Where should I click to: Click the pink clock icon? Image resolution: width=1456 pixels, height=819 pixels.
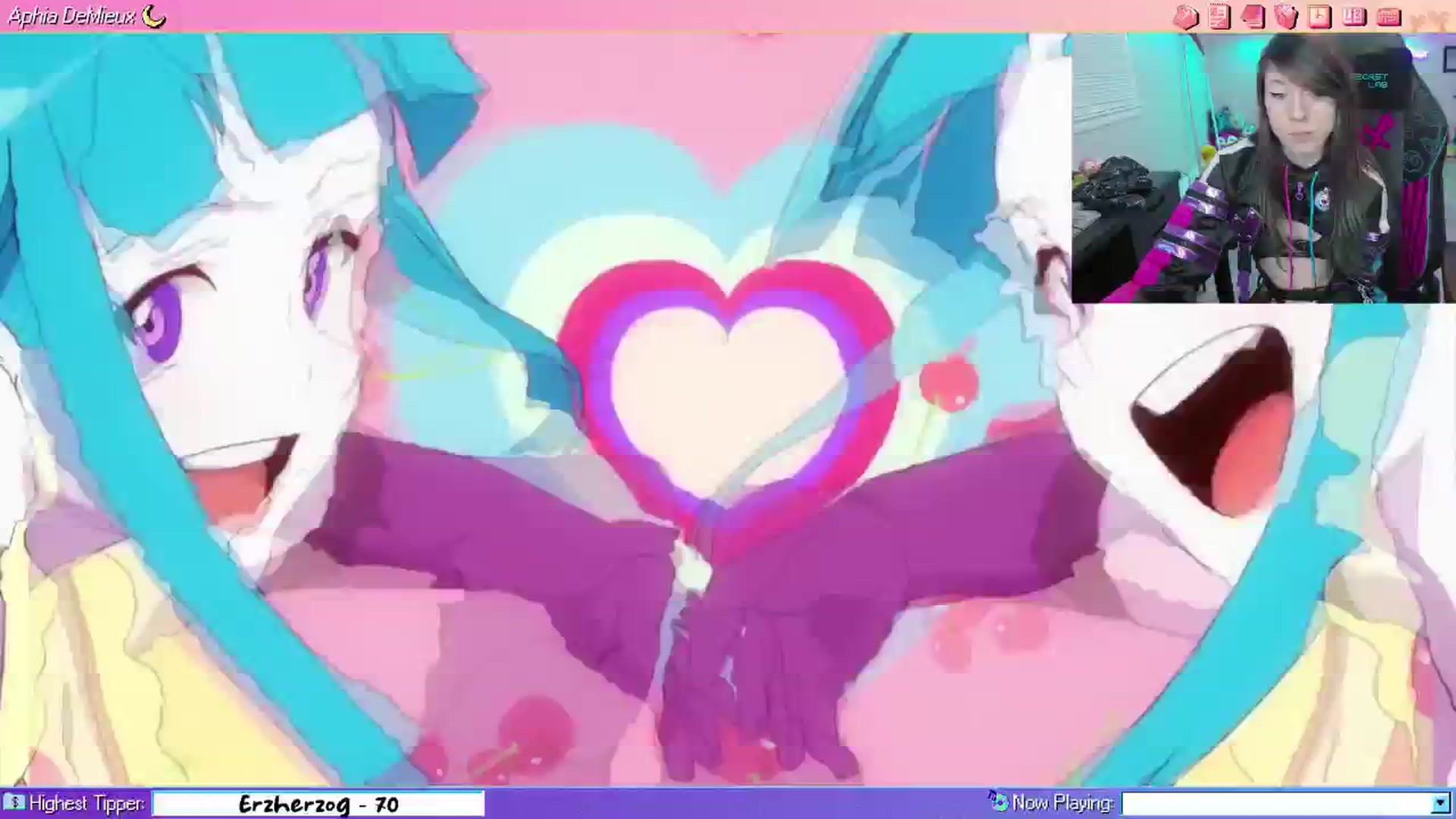pos(1320,17)
